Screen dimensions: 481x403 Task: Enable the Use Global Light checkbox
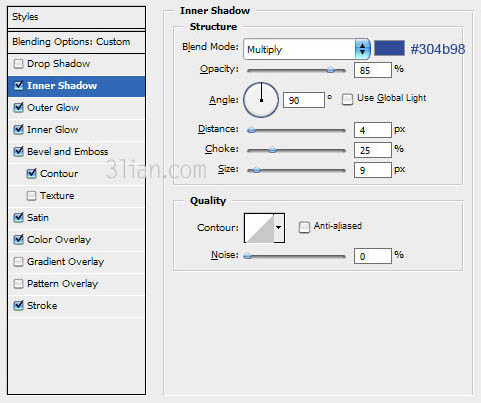tap(347, 99)
